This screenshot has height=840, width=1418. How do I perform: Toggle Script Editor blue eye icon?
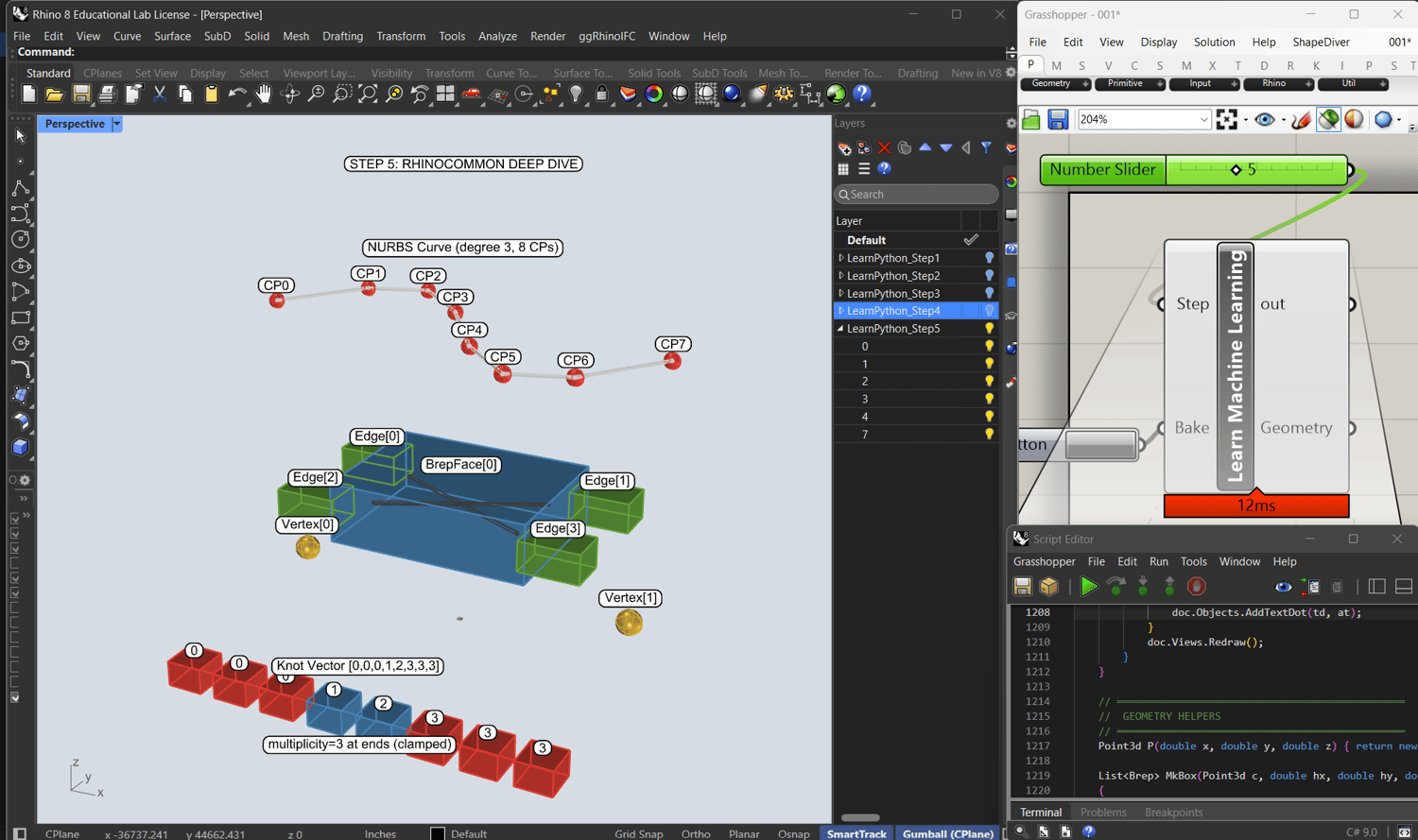coord(1283,587)
